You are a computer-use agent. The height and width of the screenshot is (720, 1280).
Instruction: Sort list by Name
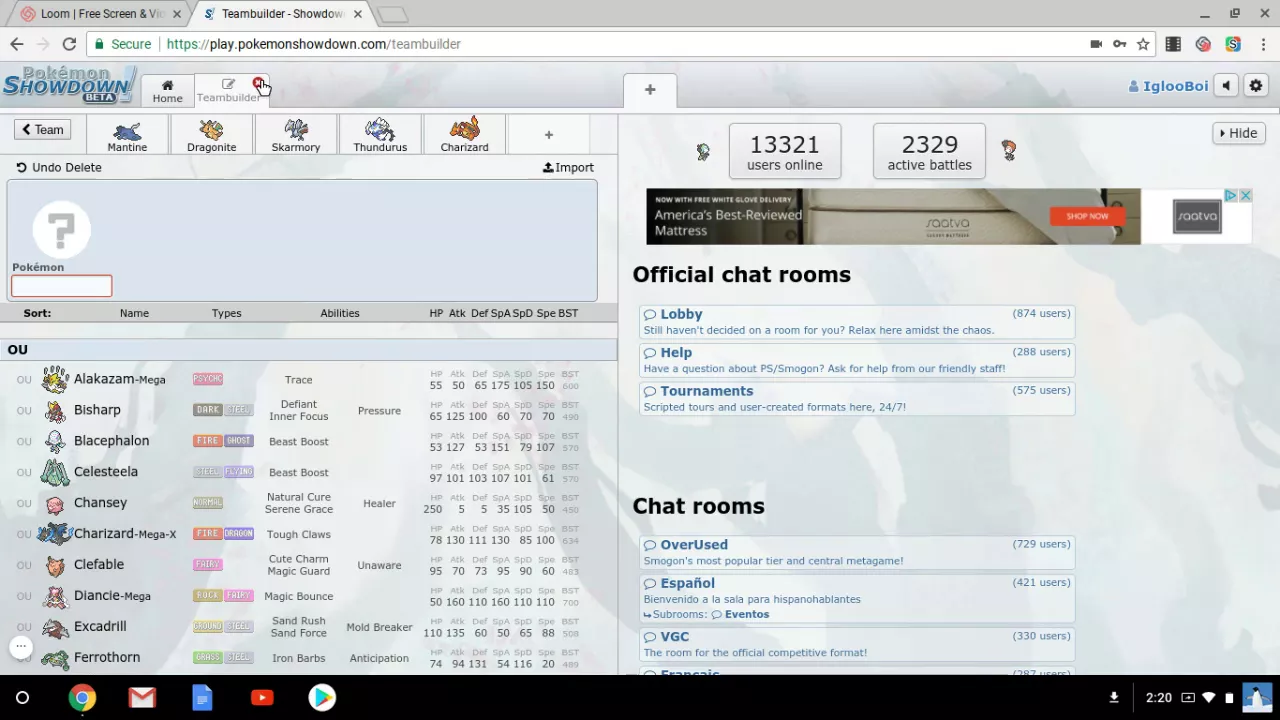(x=134, y=313)
